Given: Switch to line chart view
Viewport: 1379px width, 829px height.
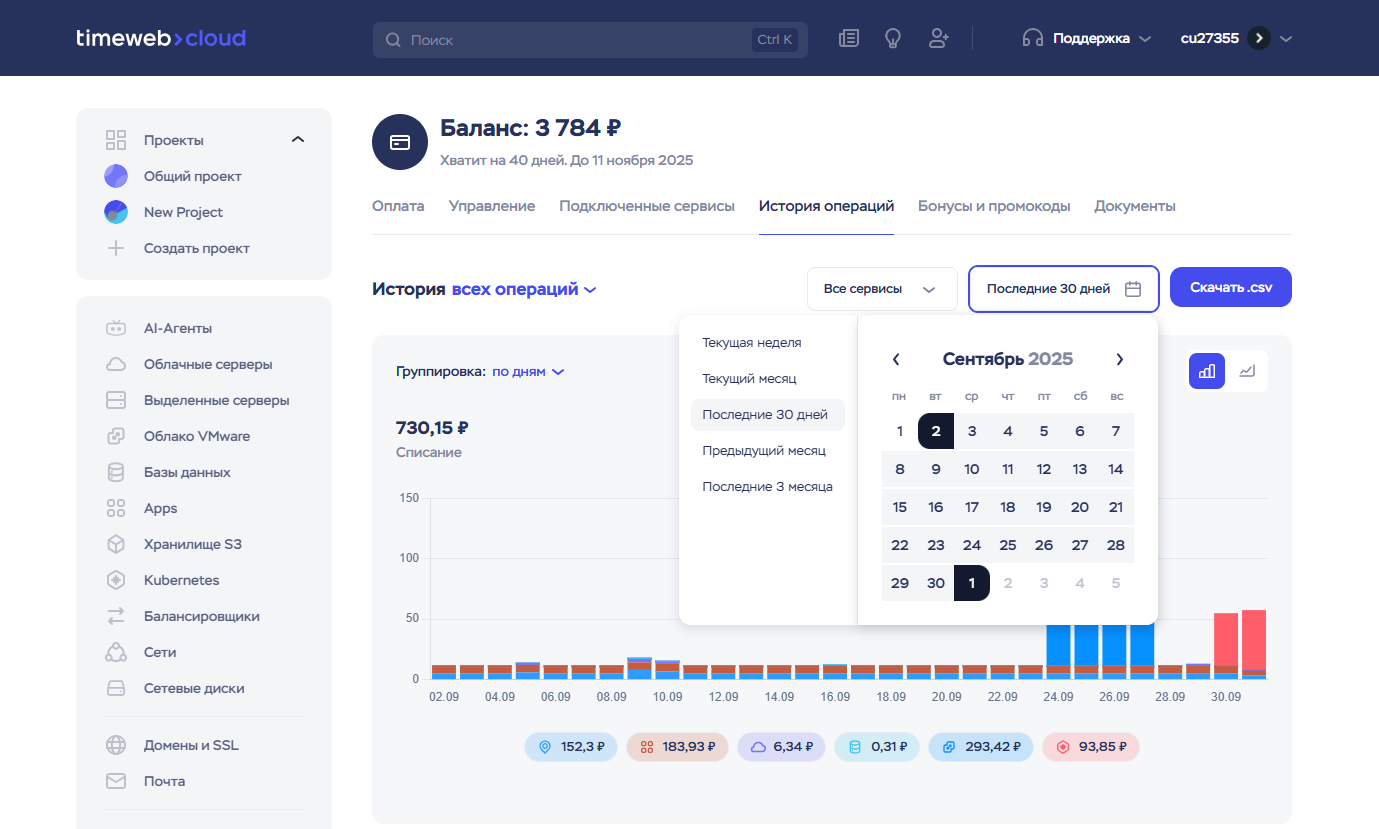Looking at the screenshot, I should [1247, 371].
